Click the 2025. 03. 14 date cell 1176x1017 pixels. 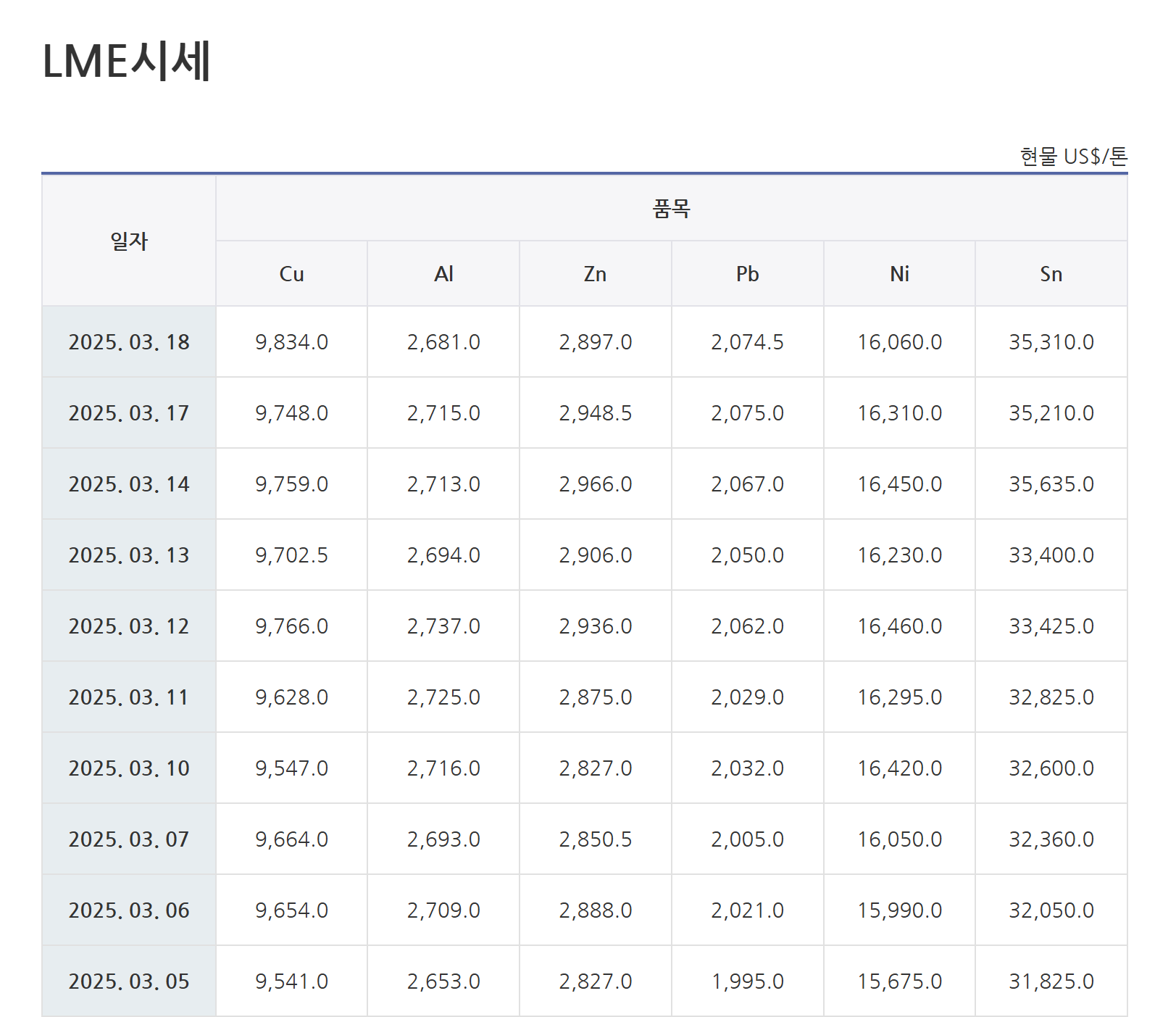129,484
